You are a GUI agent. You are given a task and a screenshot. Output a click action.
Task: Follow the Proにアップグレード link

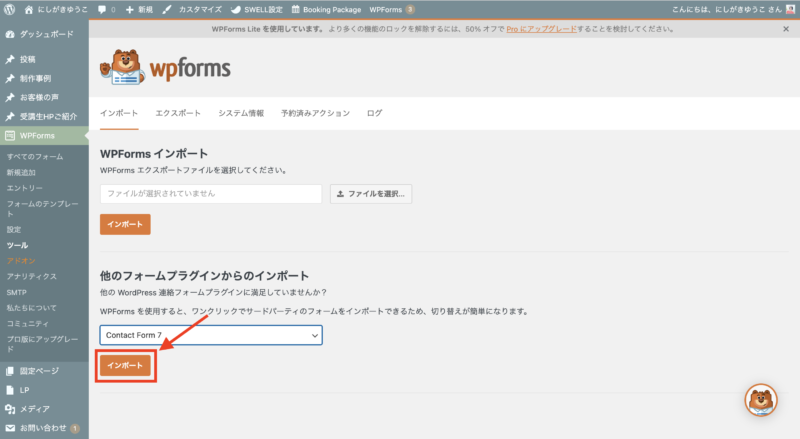point(541,29)
